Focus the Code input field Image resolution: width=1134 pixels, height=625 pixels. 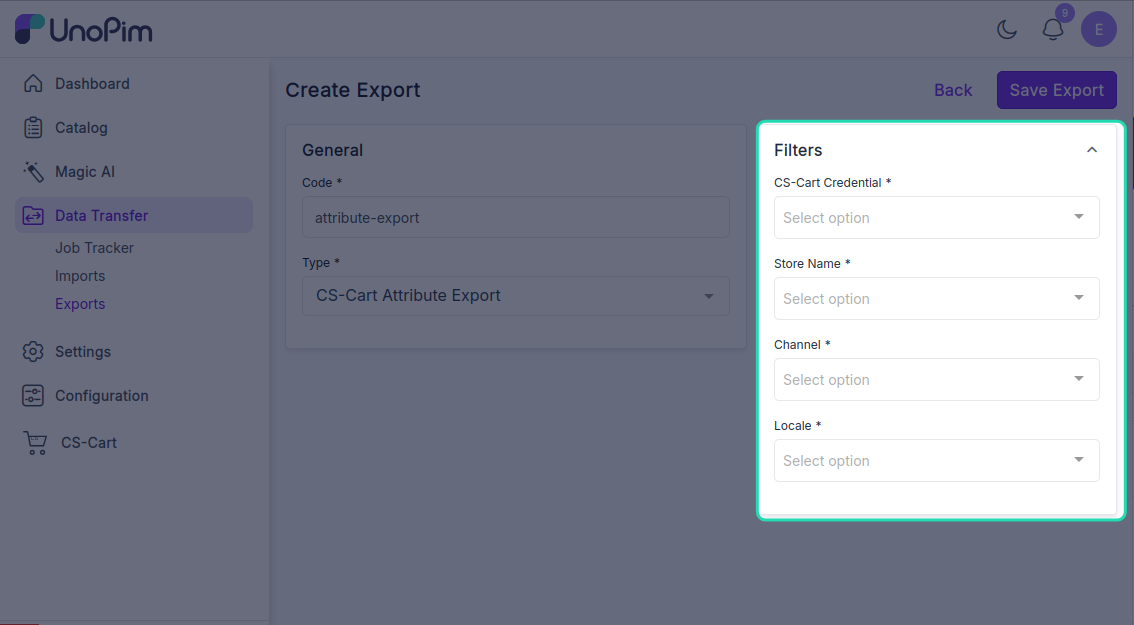tap(516, 217)
